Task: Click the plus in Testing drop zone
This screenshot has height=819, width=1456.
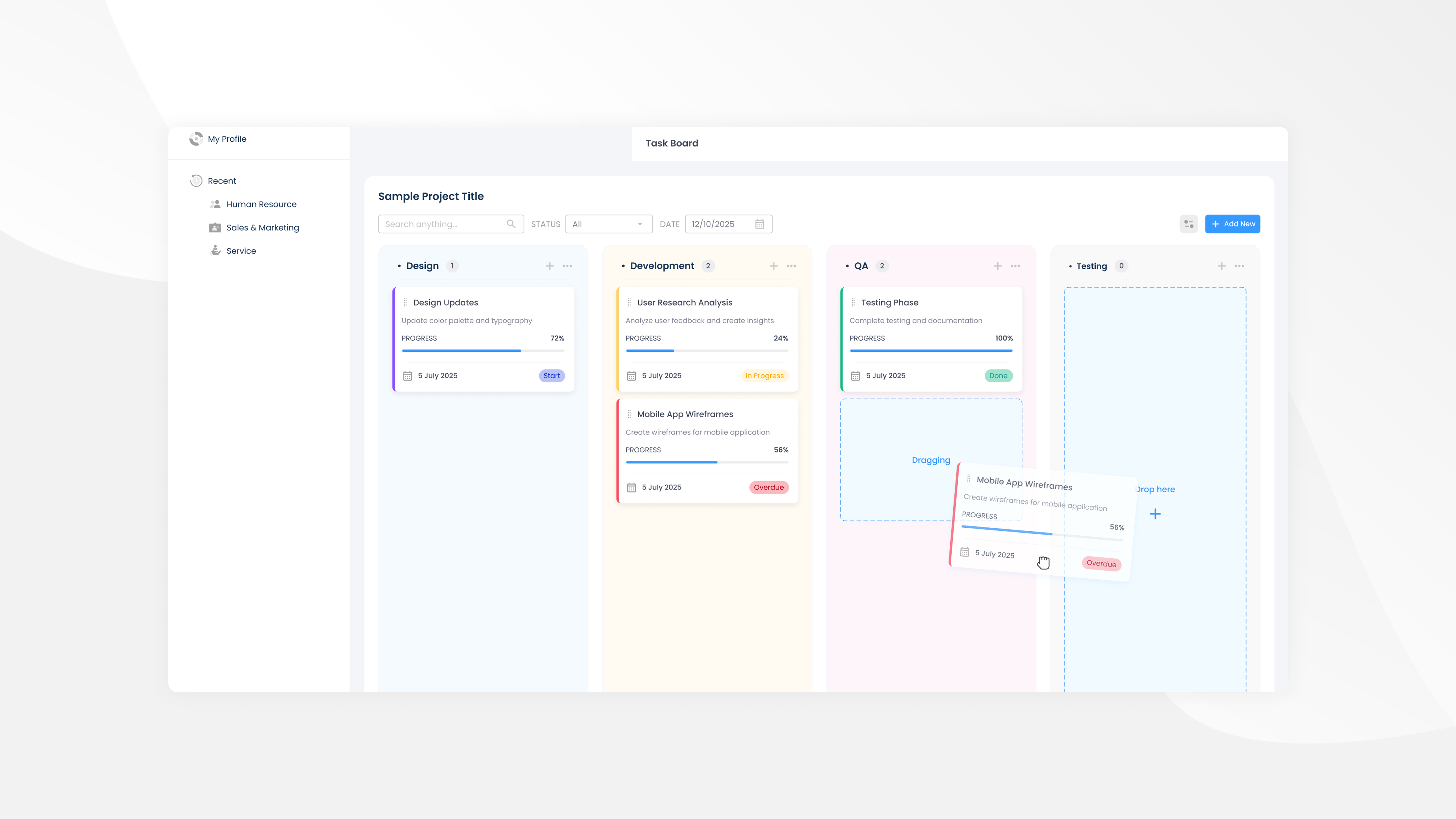Action: tap(1155, 514)
